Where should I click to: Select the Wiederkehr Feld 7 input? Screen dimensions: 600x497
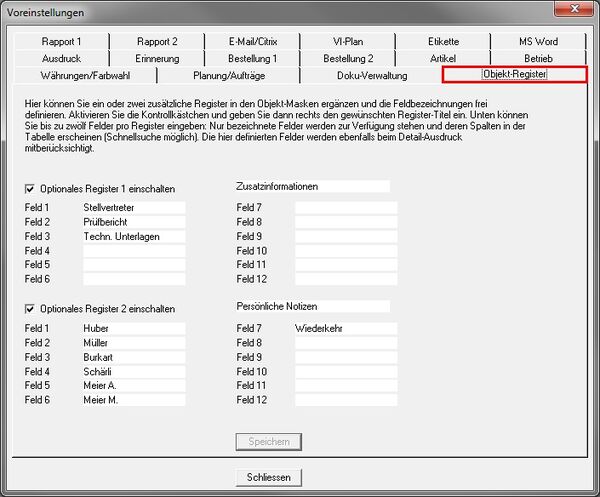tap(345, 328)
